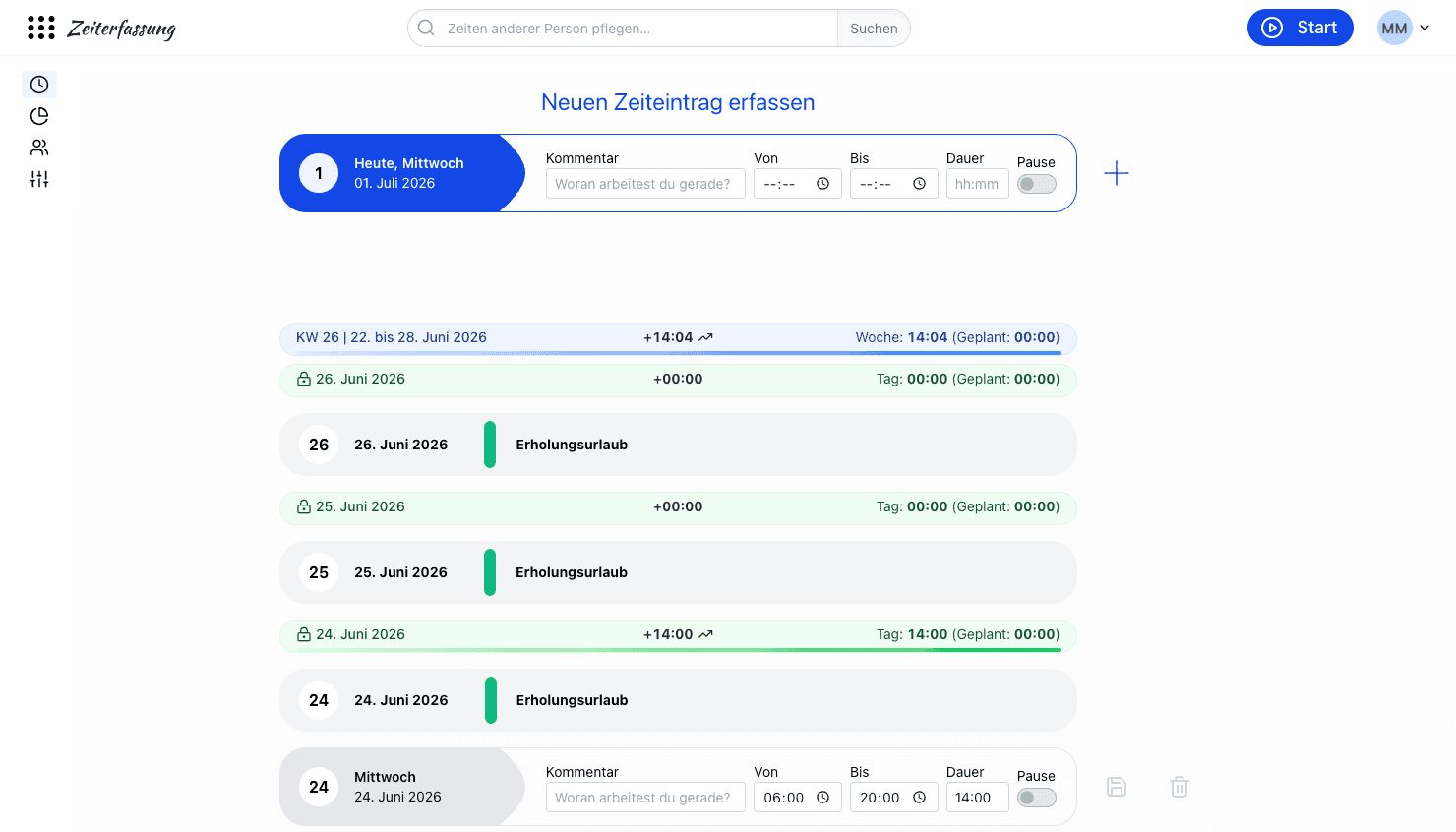The height and width of the screenshot is (832, 1456).
Task: Open clock picker in Von 06:00 field
Action: coord(823,798)
